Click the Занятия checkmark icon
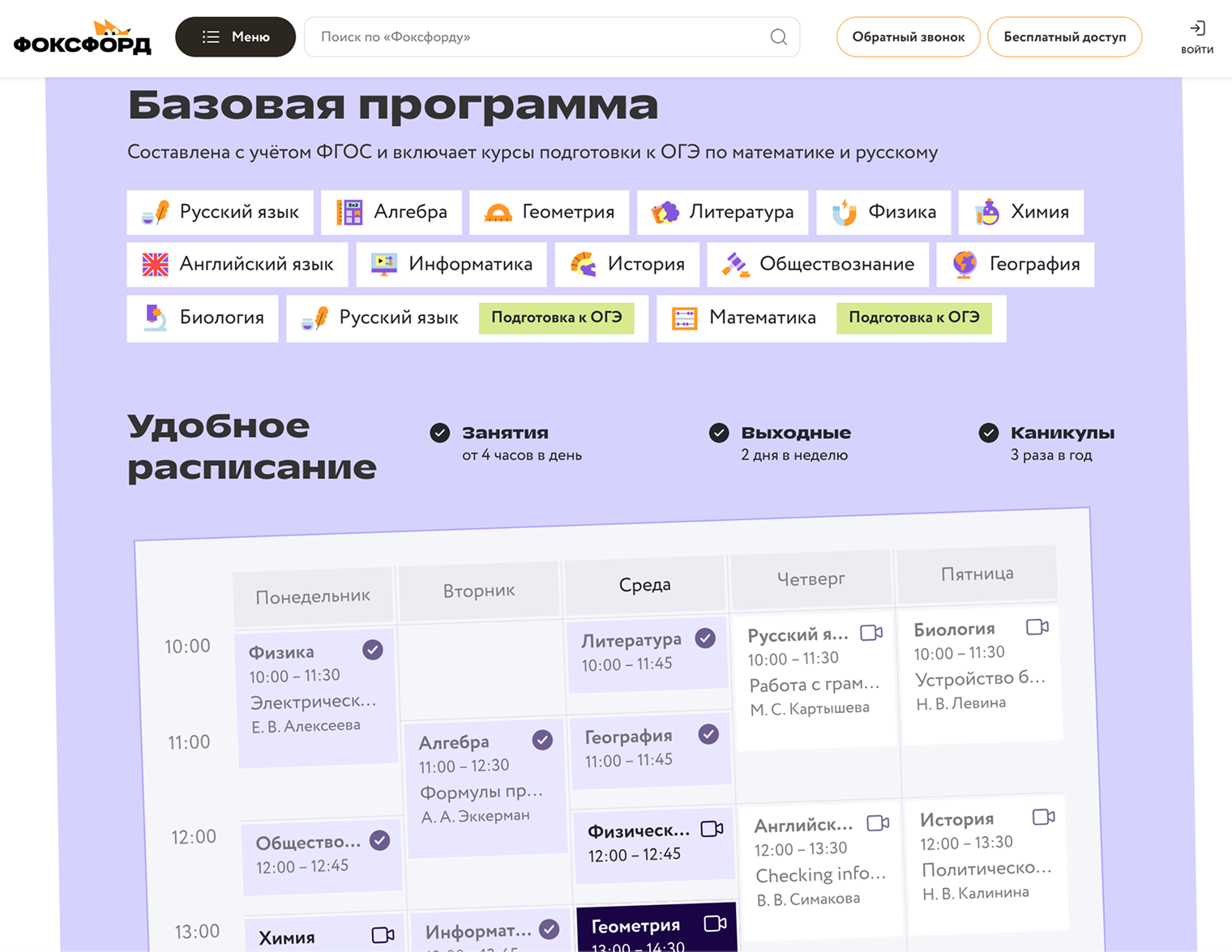The image size is (1232, 952). click(439, 433)
